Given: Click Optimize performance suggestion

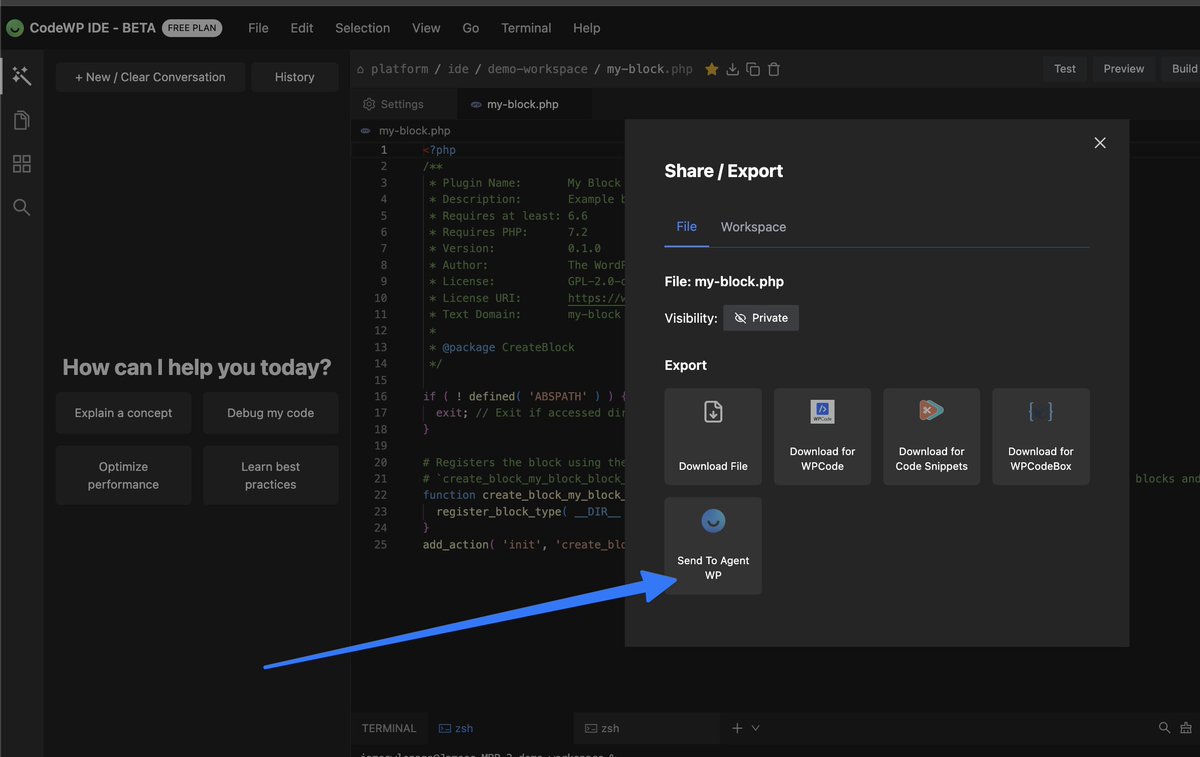Looking at the screenshot, I should (123, 475).
